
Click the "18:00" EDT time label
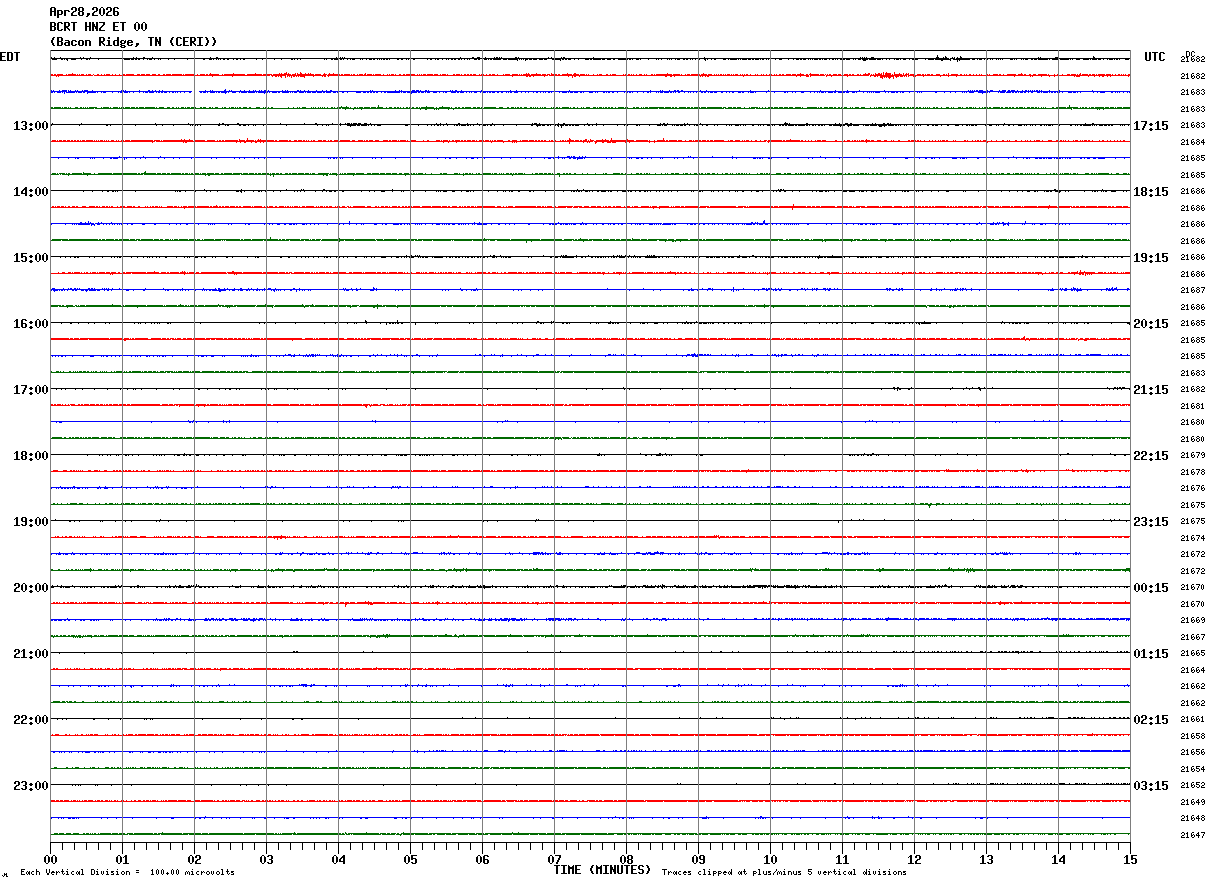[30, 456]
